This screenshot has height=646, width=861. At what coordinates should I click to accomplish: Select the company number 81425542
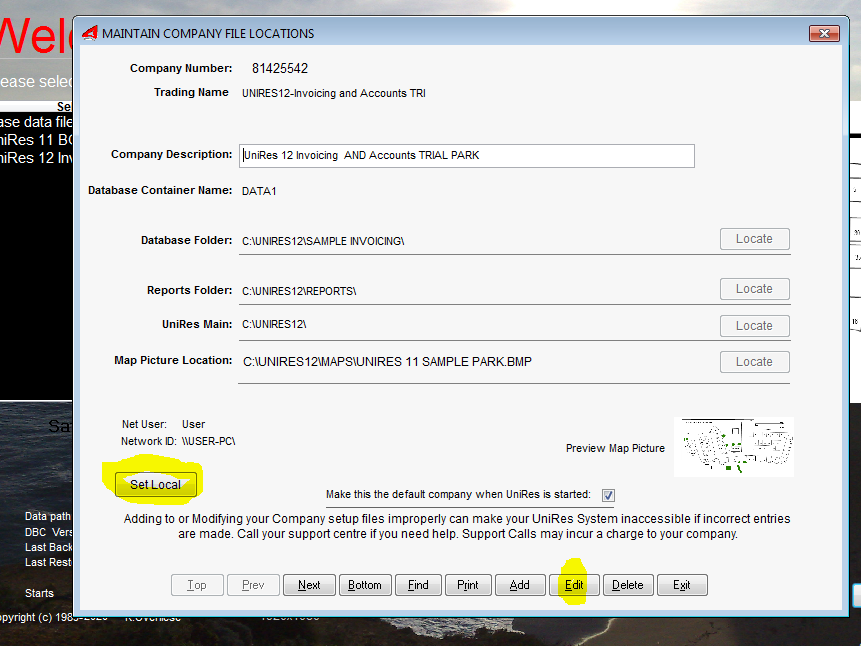[x=280, y=69]
